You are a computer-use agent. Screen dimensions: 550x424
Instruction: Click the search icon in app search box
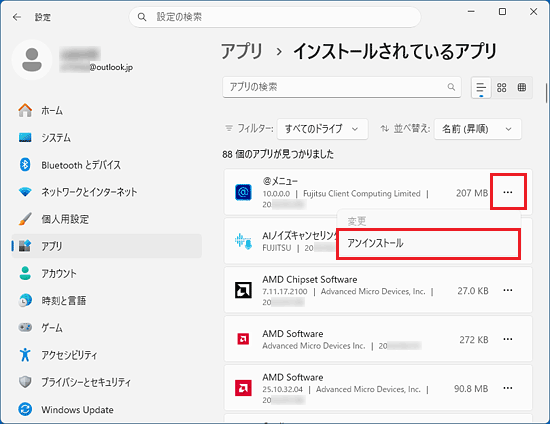point(451,87)
